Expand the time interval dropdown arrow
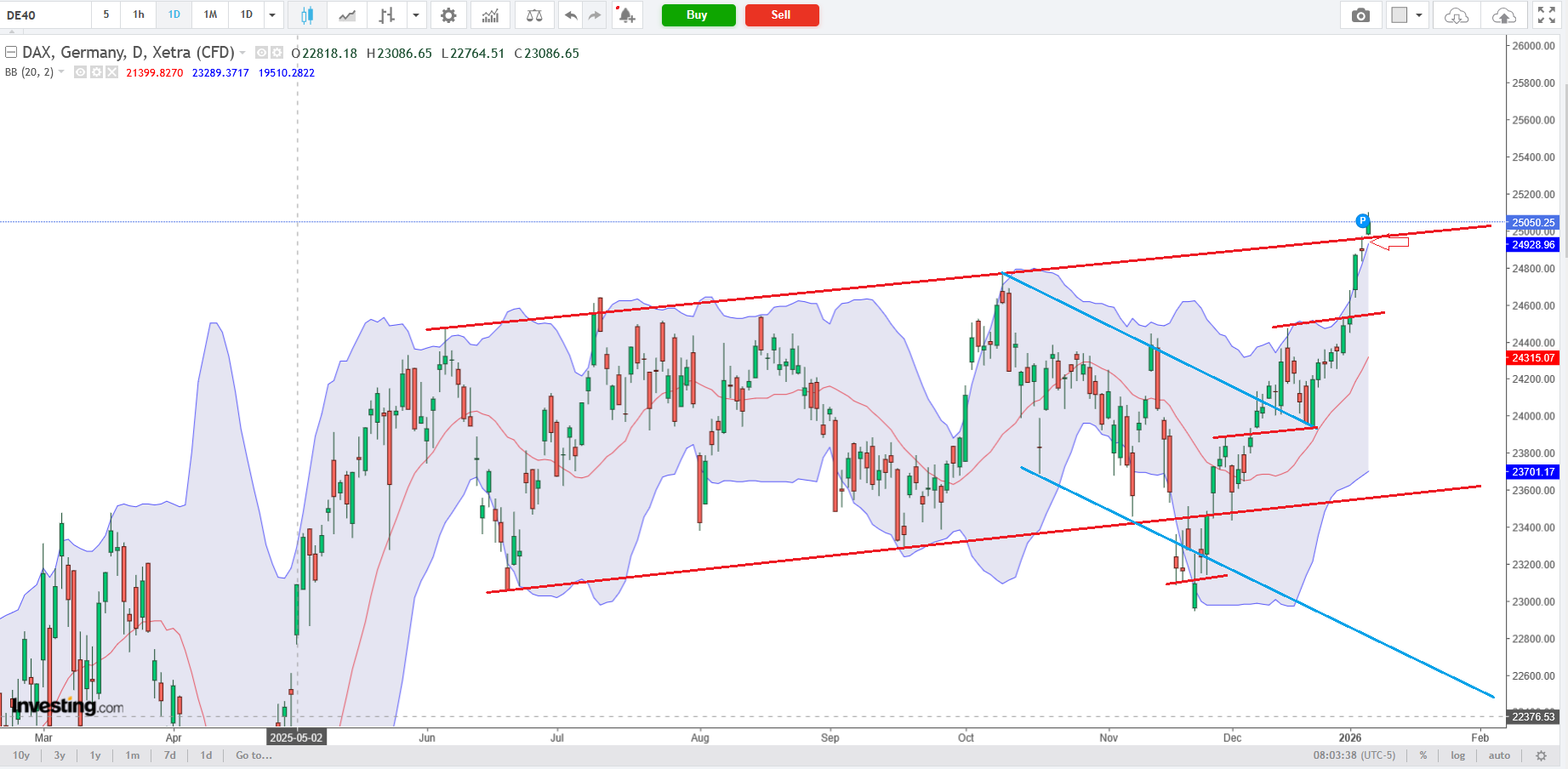 (x=272, y=15)
